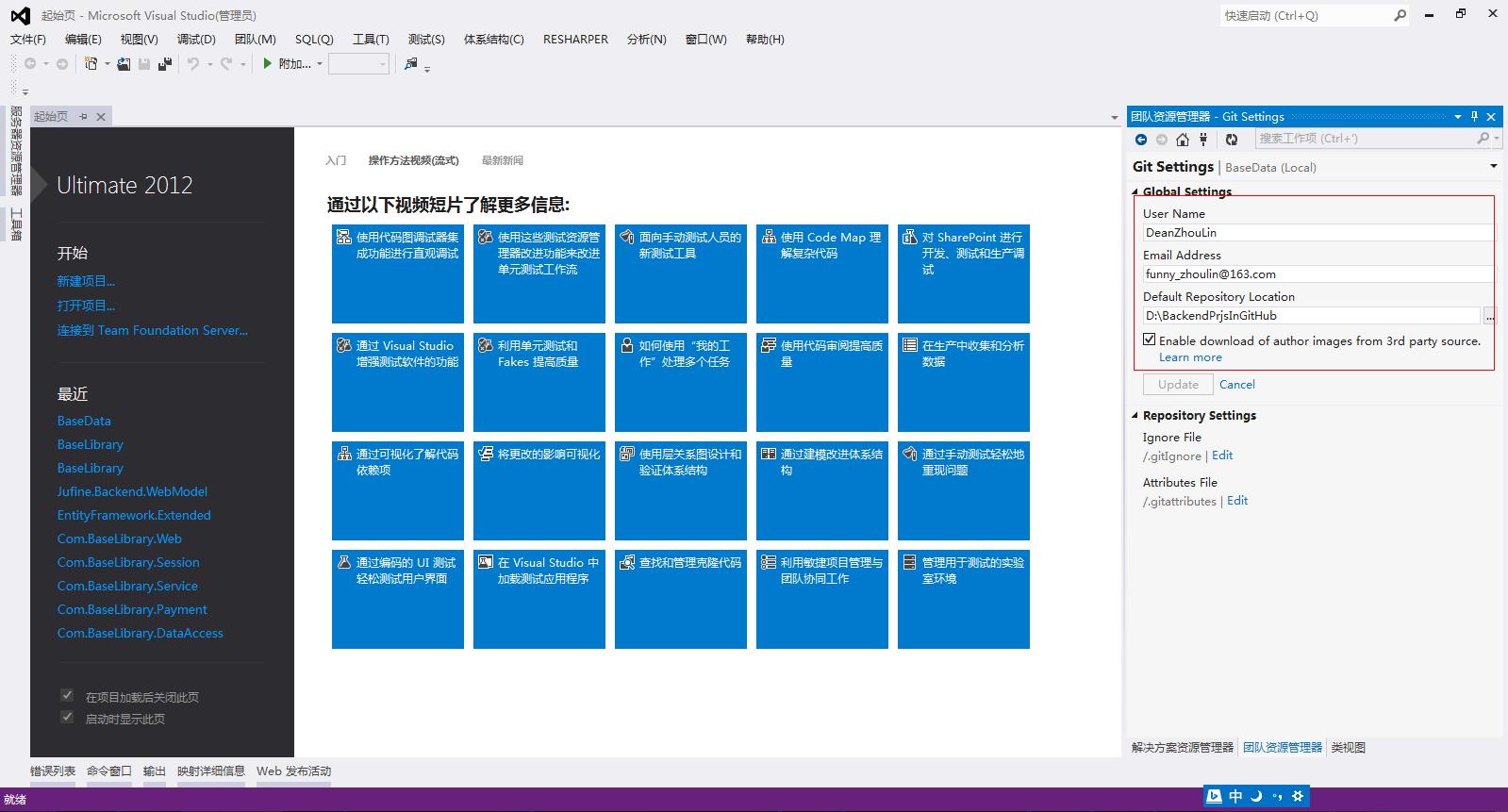Go to Team Explorer Home icon
Image resolution: width=1508 pixels, height=812 pixels.
pyautogui.click(x=1183, y=139)
